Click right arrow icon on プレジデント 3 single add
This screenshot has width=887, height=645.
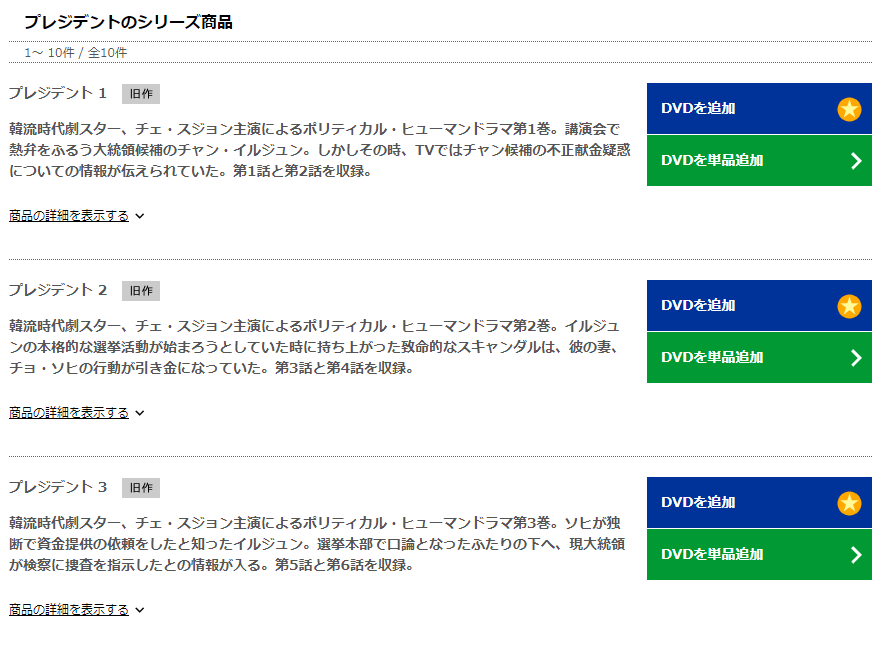(856, 554)
